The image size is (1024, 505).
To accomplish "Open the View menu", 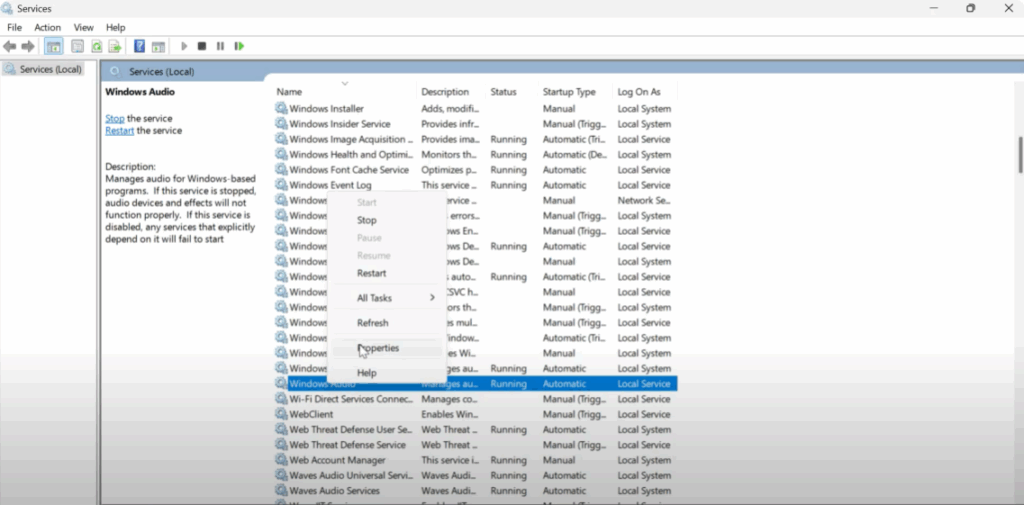I will [84, 27].
